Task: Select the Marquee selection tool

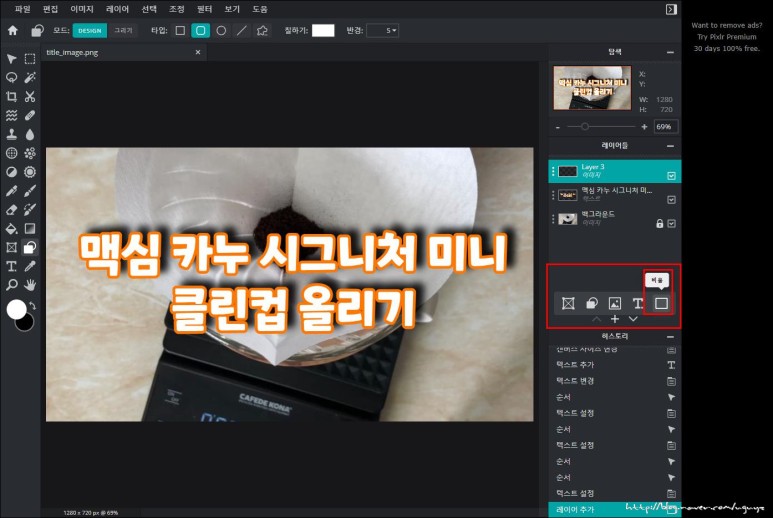Action: coord(30,59)
